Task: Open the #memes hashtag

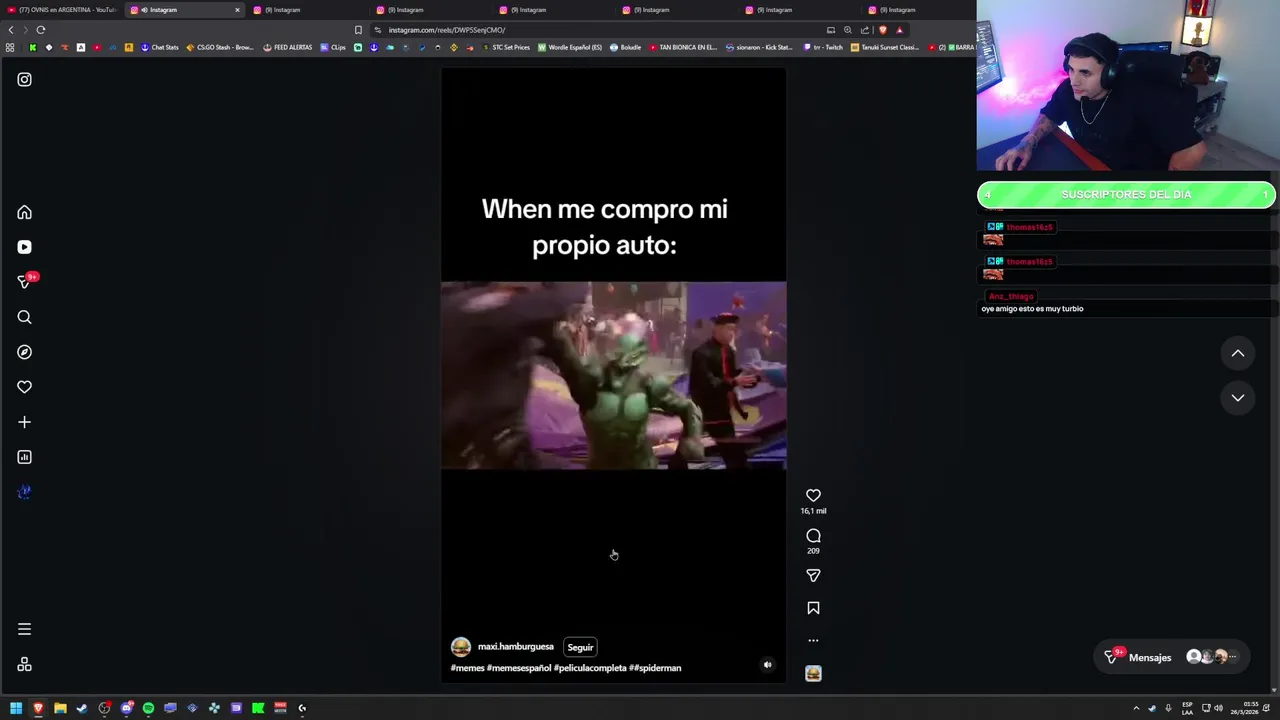Action: pos(467,668)
